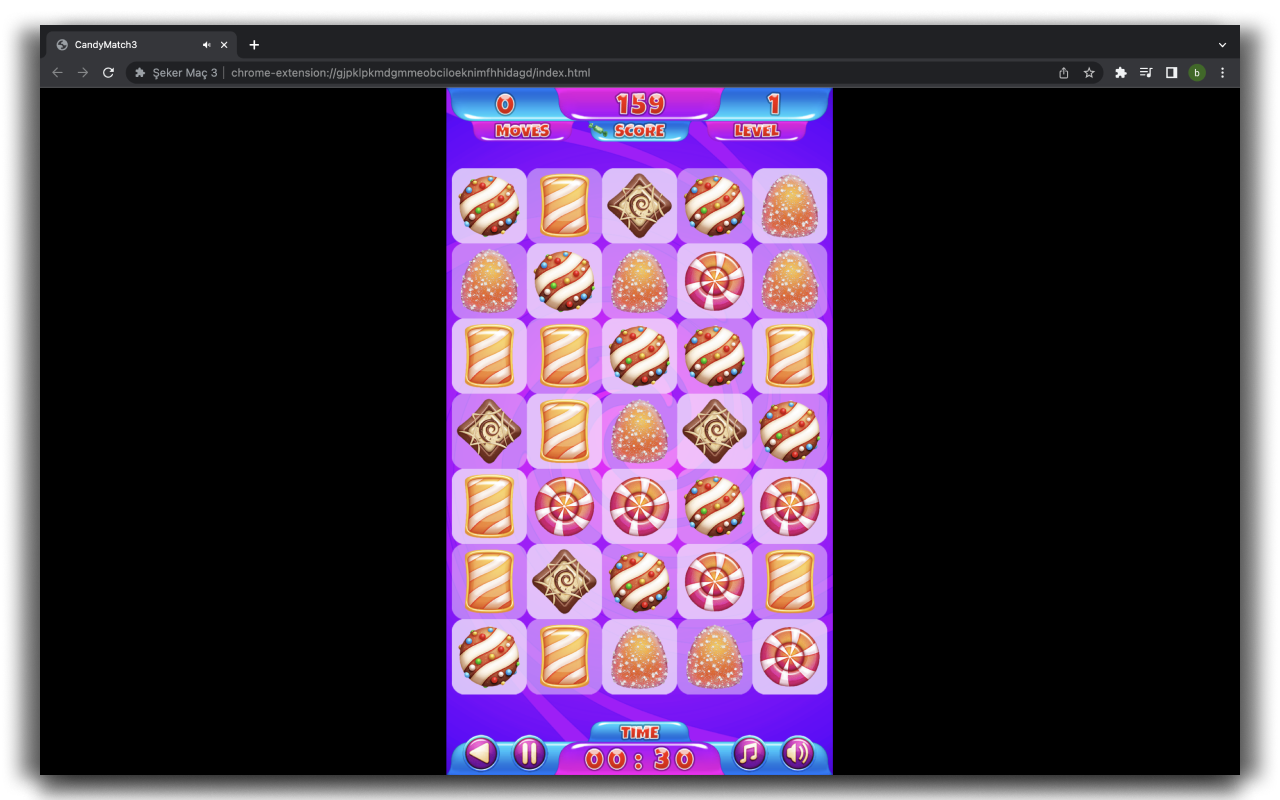Click the share icon in the address bar
The width and height of the screenshot is (1280, 800).
coord(1063,72)
